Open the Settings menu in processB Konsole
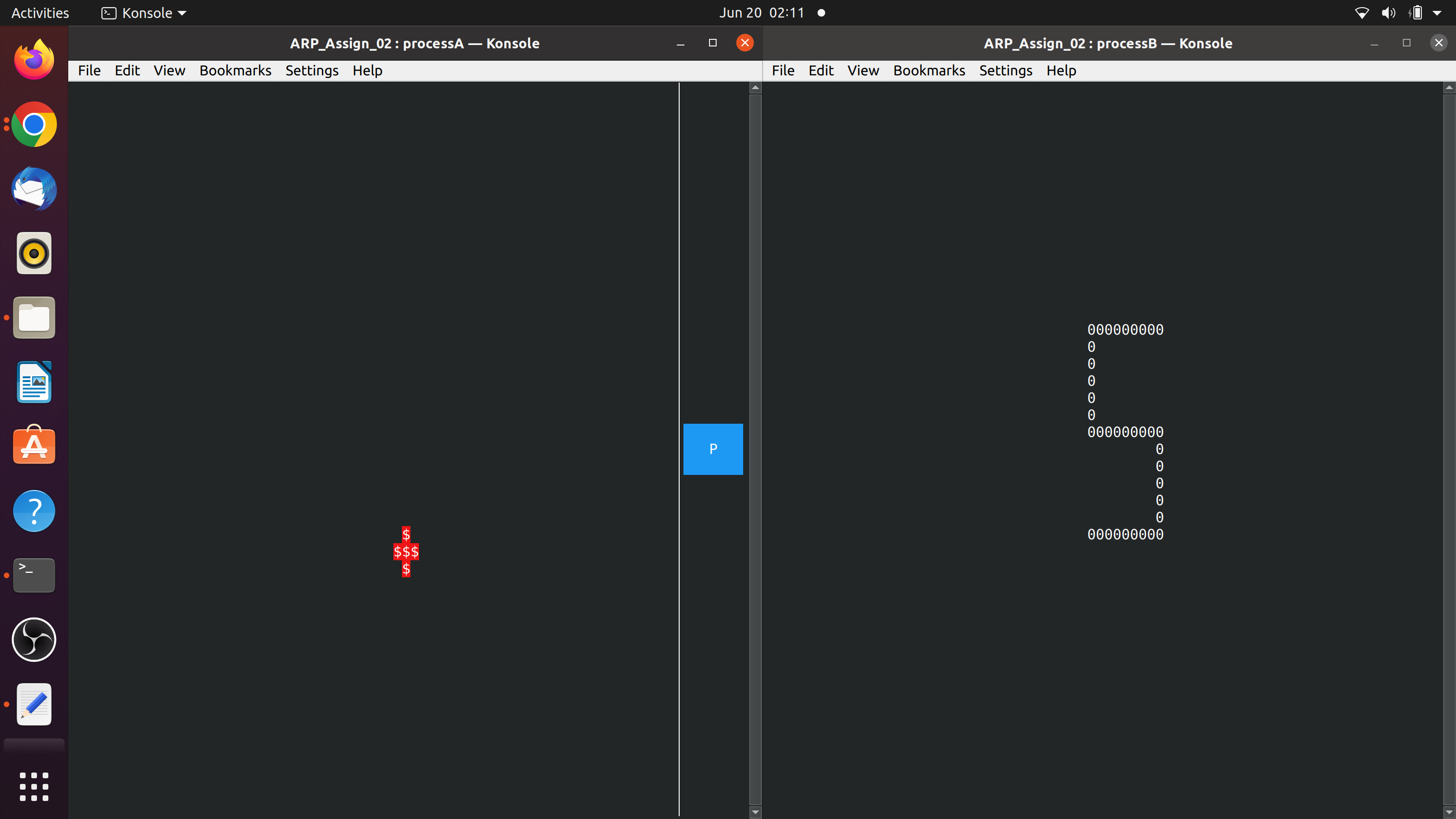Image resolution: width=1456 pixels, height=819 pixels. 1006,70
